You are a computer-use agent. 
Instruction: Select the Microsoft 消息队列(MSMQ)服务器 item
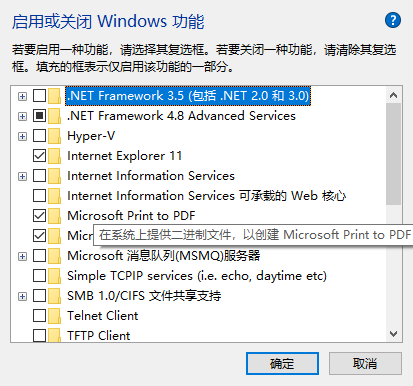[x=163, y=256]
